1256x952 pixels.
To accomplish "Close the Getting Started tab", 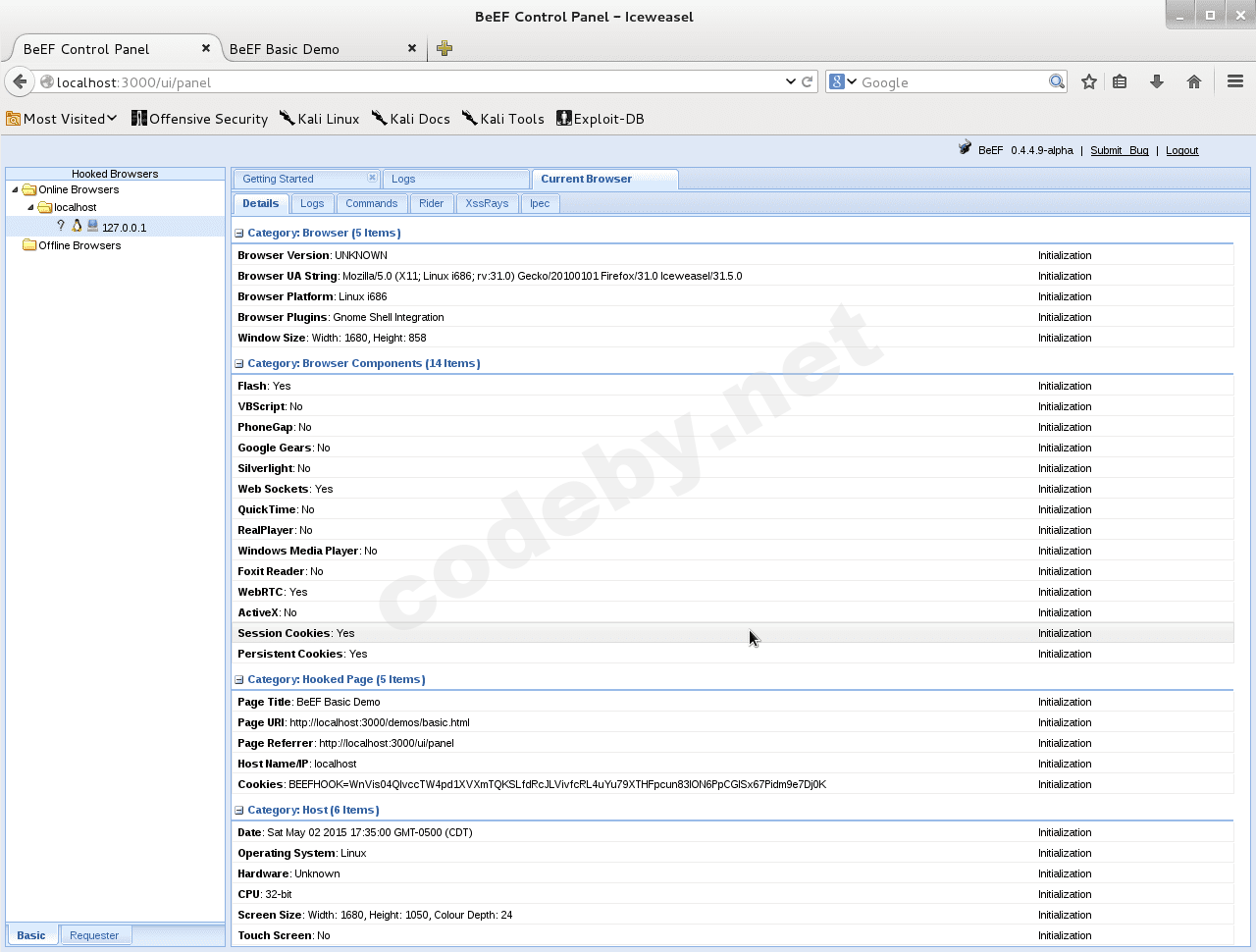I will pyautogui.click(x=372, y=178).
